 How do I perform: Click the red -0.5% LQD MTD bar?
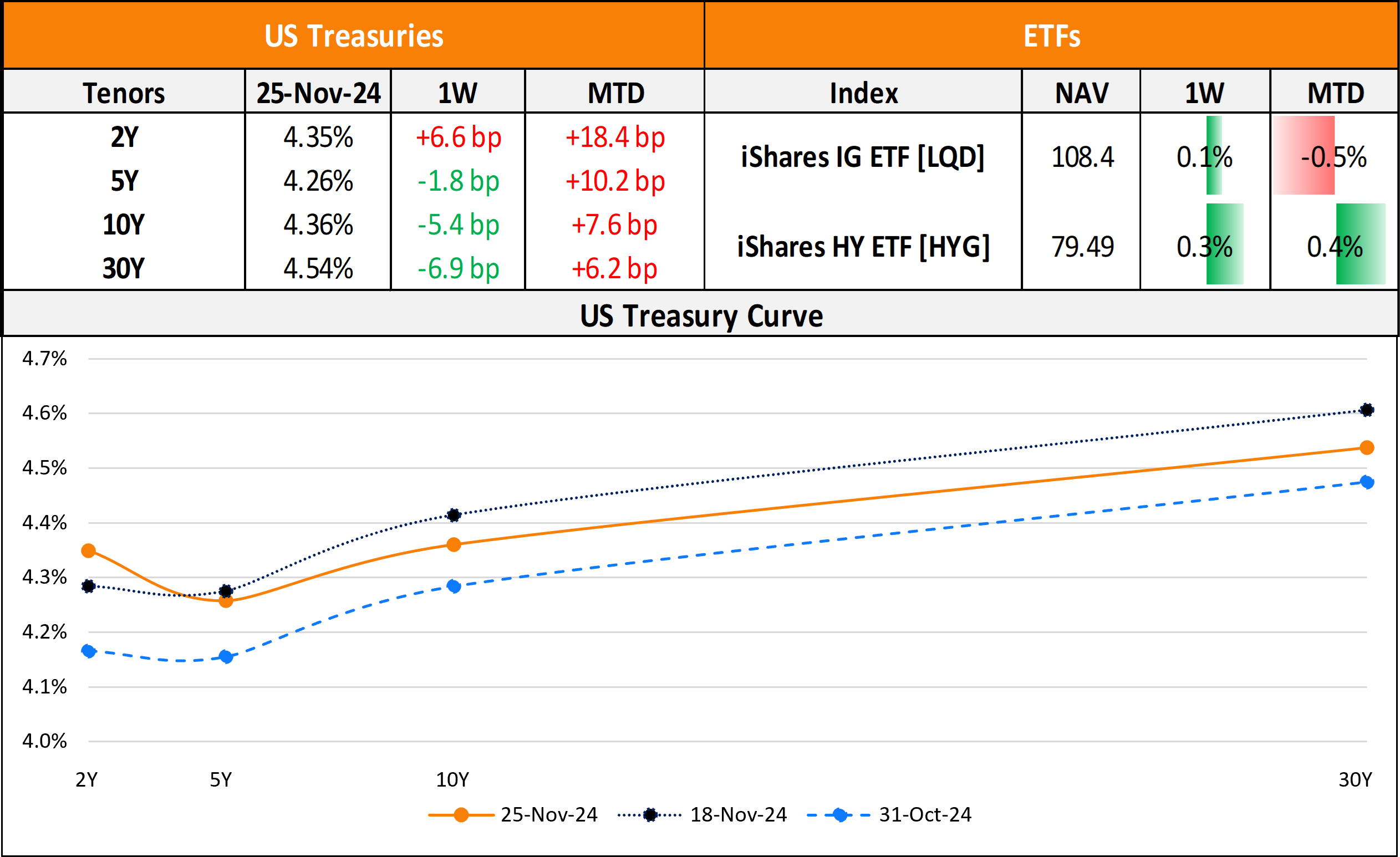point(1304,156)
